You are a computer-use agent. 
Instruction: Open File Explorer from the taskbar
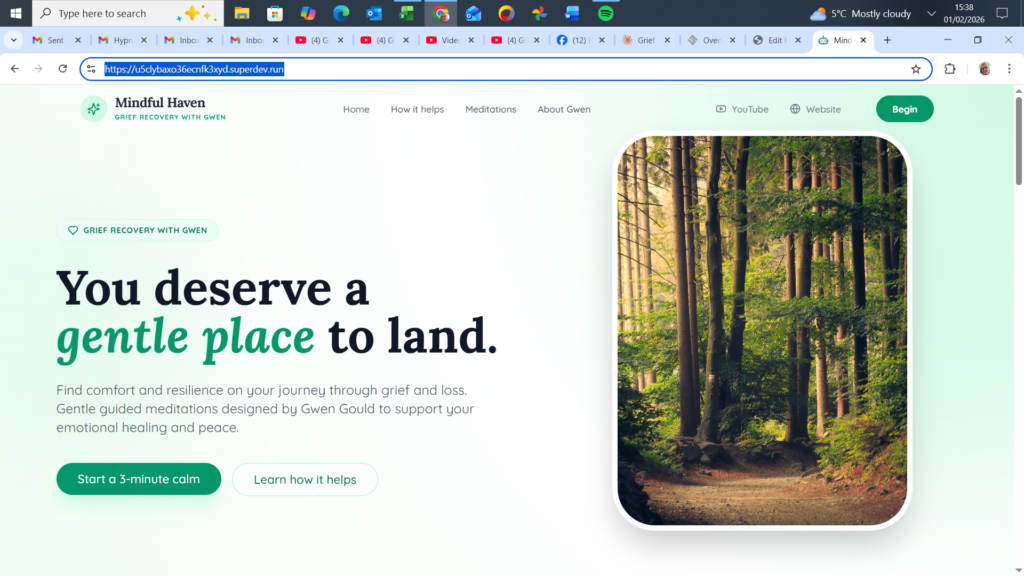point(242,14)
